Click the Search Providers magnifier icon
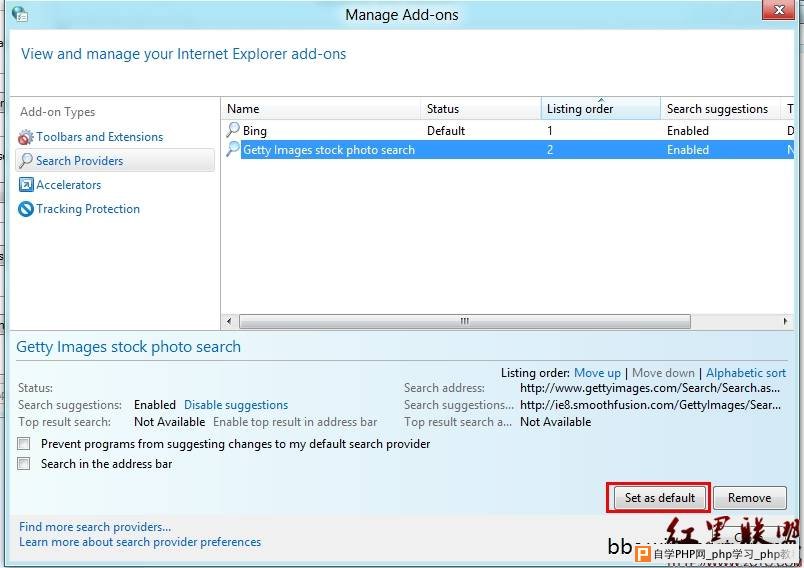Image resolution: width=804 pixels, height=568 pixels. [x=26, y=161]
